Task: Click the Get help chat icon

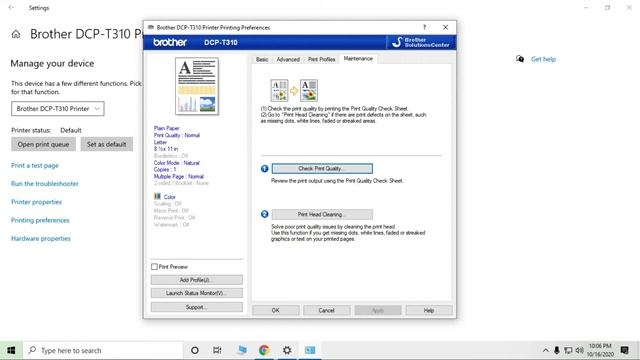Action: click(520, 59)
